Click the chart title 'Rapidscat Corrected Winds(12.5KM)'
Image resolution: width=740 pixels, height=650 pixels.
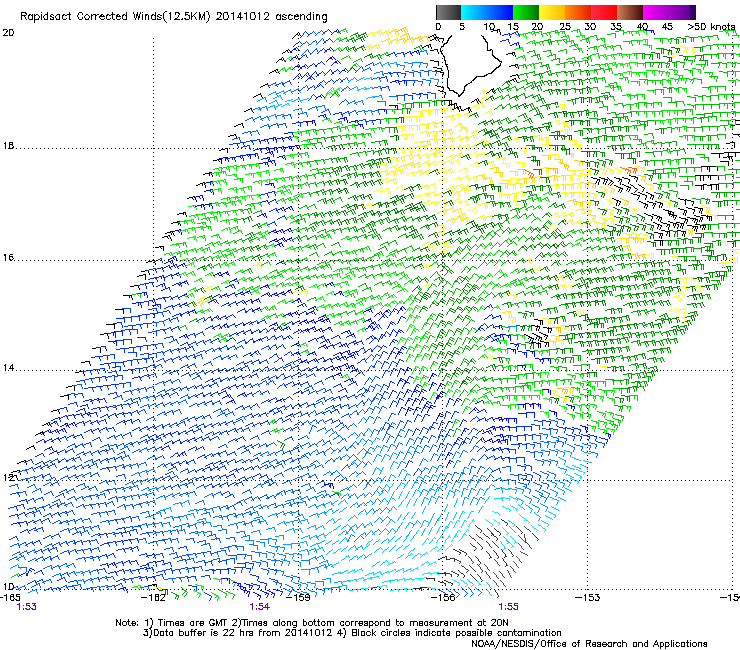click(x=116, y=17)
